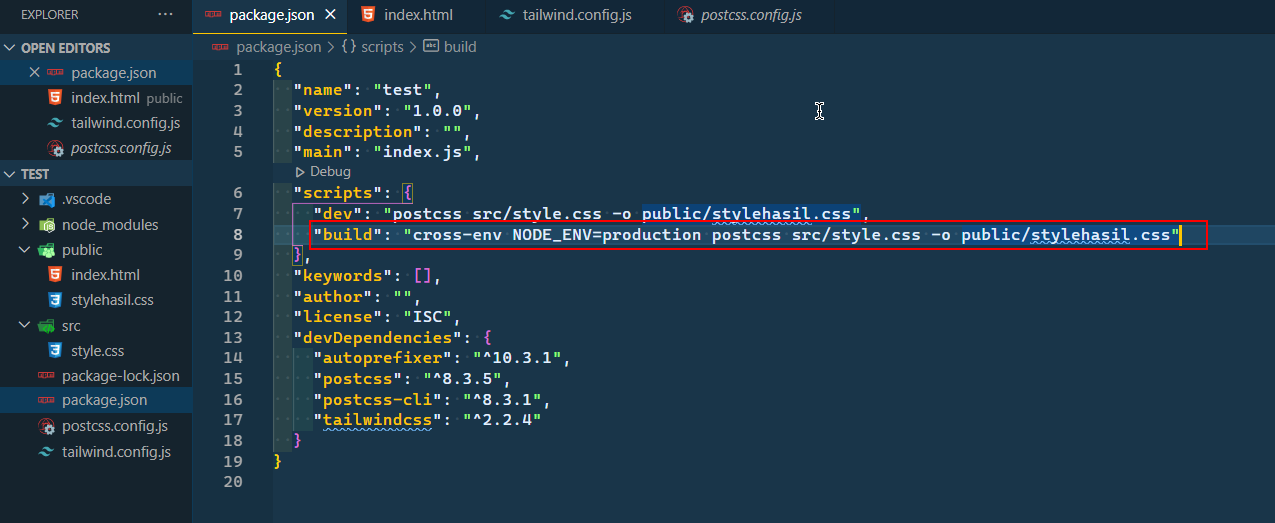Close the package.json editor tab
The width and height of the screenshot is (1275, 523).
click(x=330, y=15)
